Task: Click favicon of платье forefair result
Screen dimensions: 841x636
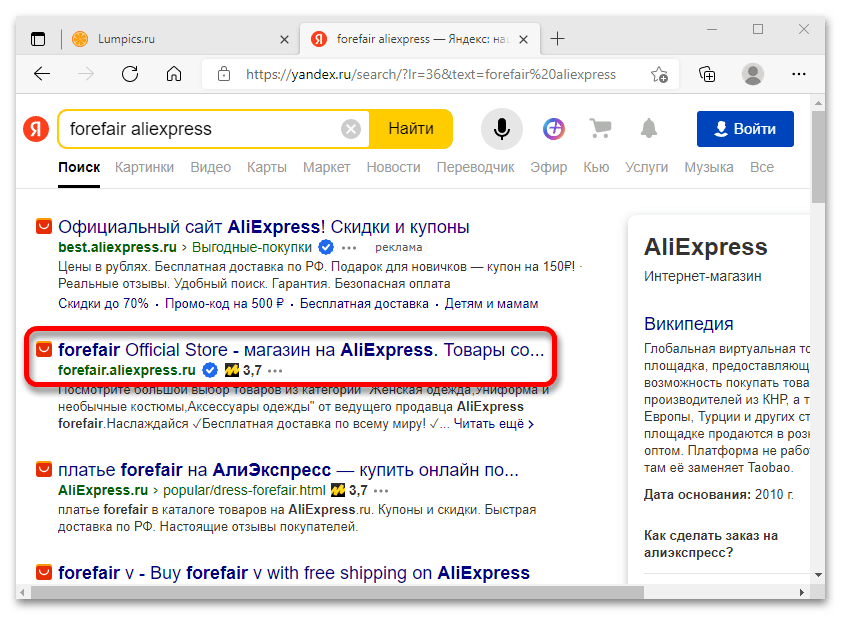Action: point(44,469)
